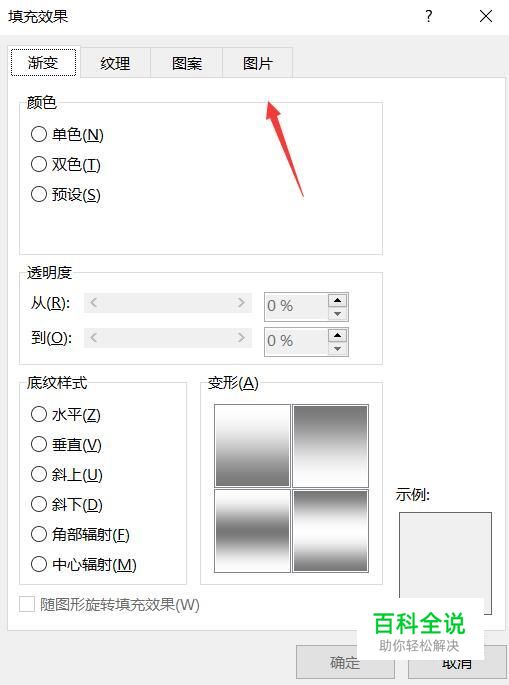Enable 随图形旋转填充效果(W) checkbox

27,605
